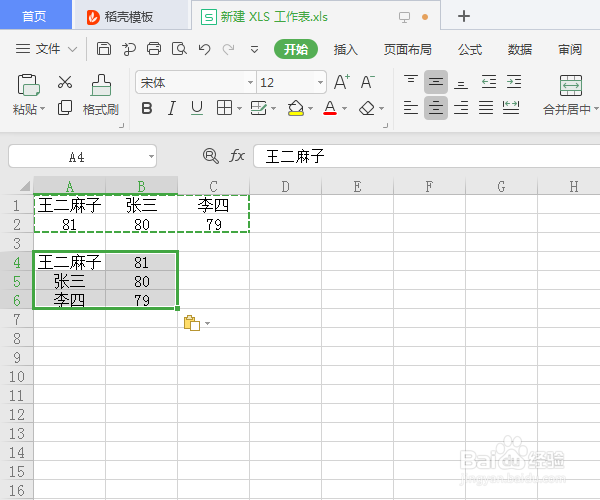Image resolution: width=600 pixels, height=500 pixels.
Task: Select the Format Painter brush
Action: click(x=101, y=85)
